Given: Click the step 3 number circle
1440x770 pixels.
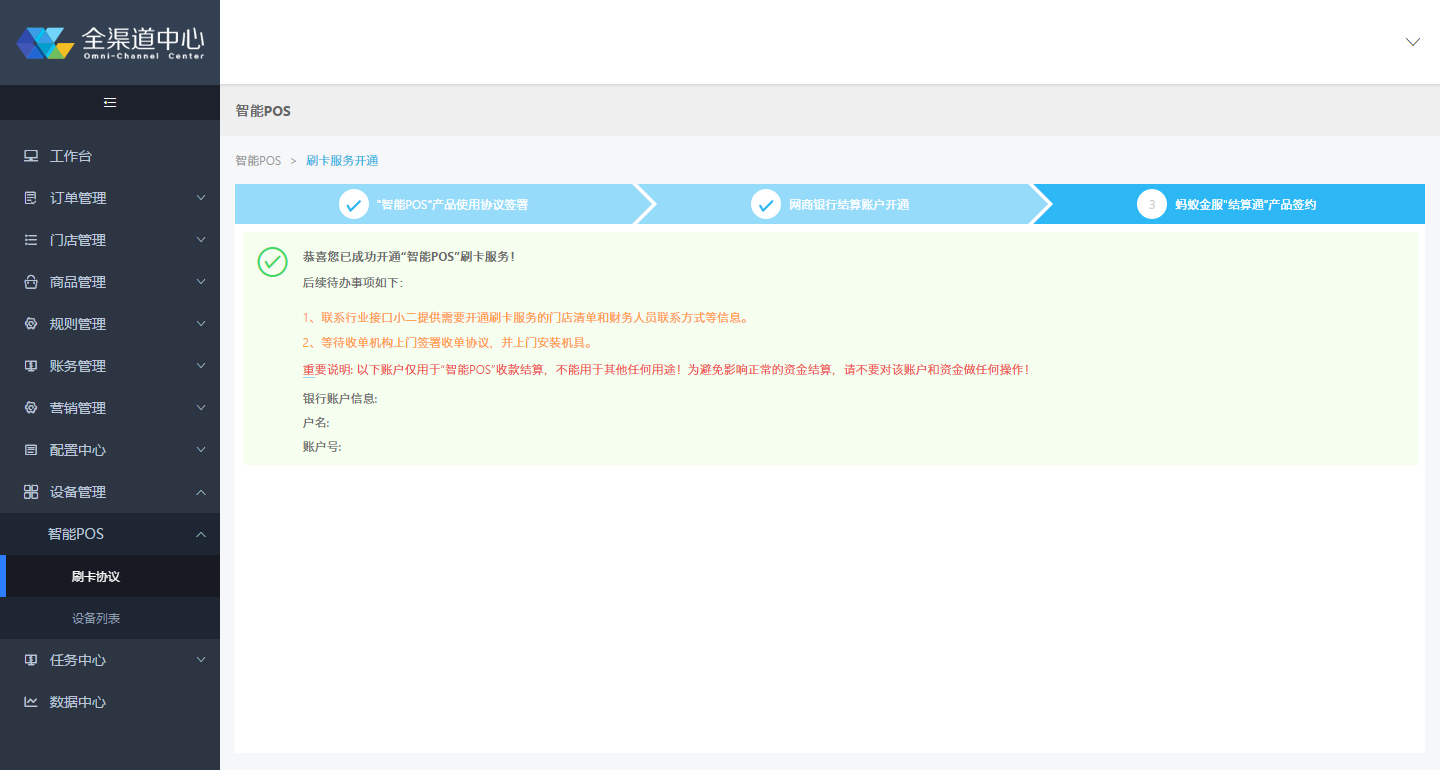Looking at the screenshot, I should click(1152, 204).
